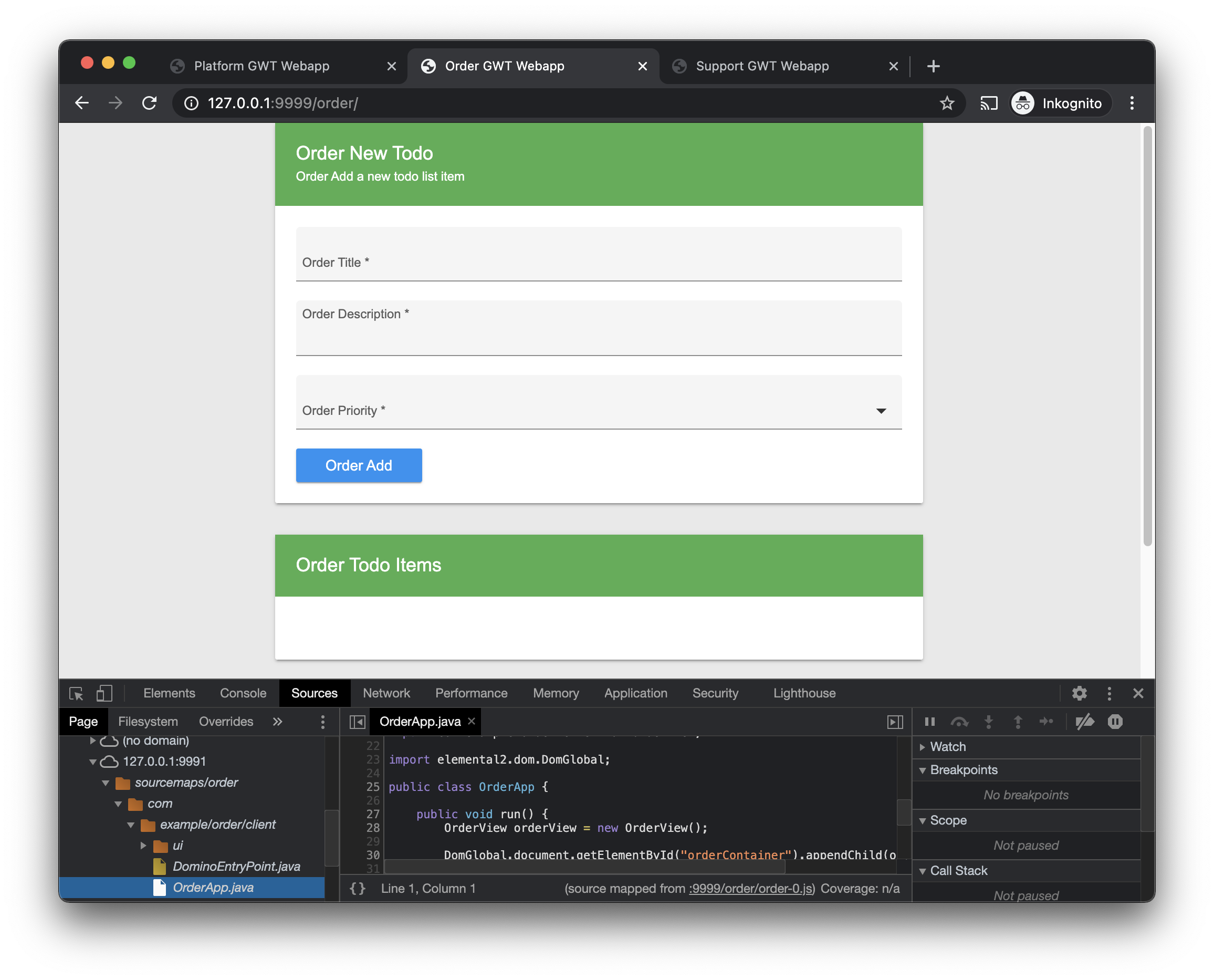Viewport: 1214px width, 980px height.
Task: Open a new browser tab
Action: (x=933, y=66)
